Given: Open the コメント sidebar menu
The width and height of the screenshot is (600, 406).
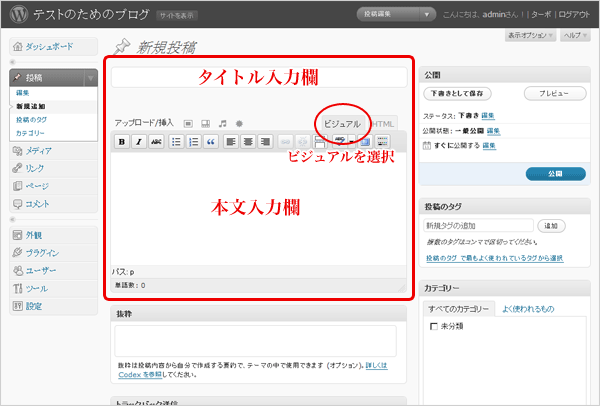Looking at the screenshot, I should 53,204.
